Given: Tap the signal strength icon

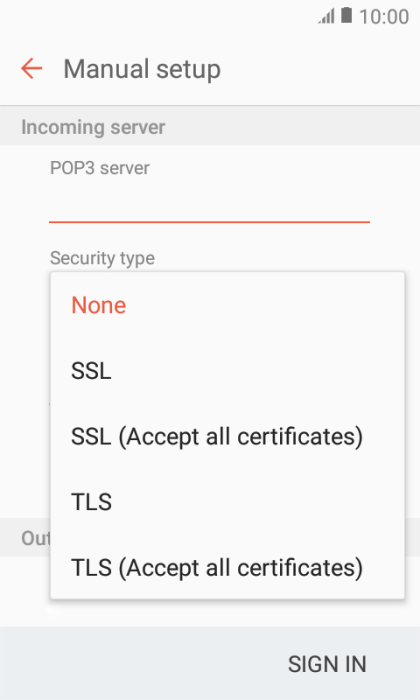Looking at the screenshot, I should coord(326,17).
